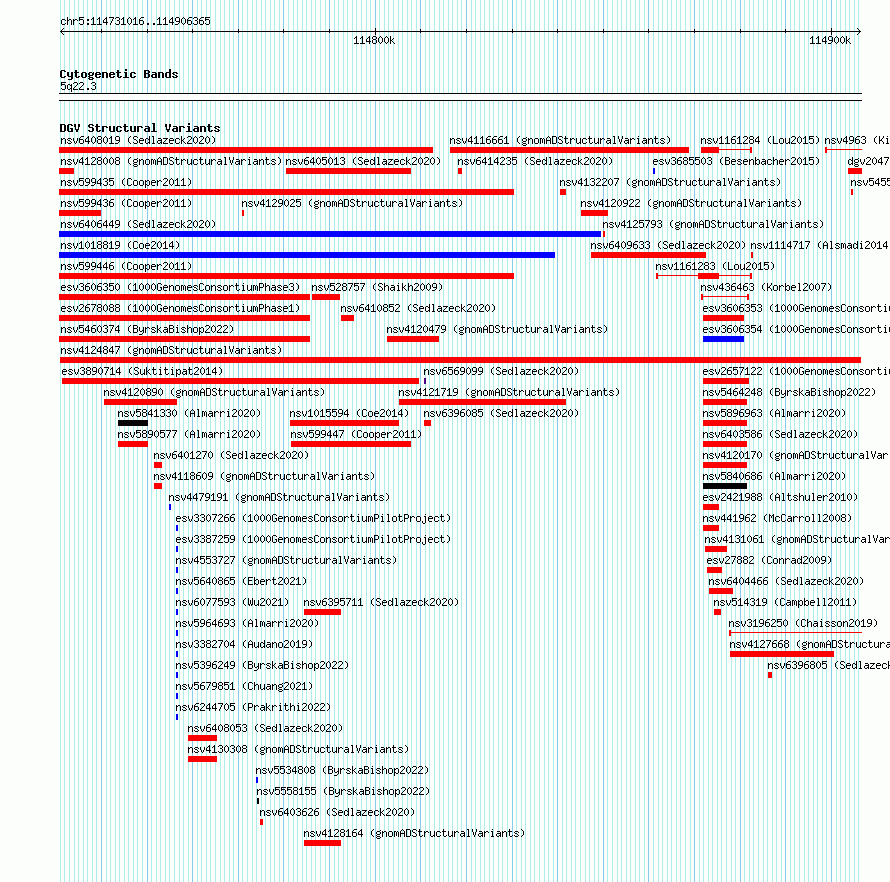Select the nsv6403626 (Sedlazeck2020) label
Image resolution: width=890 pixels, height=882 pixels.
click(x=337, y=812)
